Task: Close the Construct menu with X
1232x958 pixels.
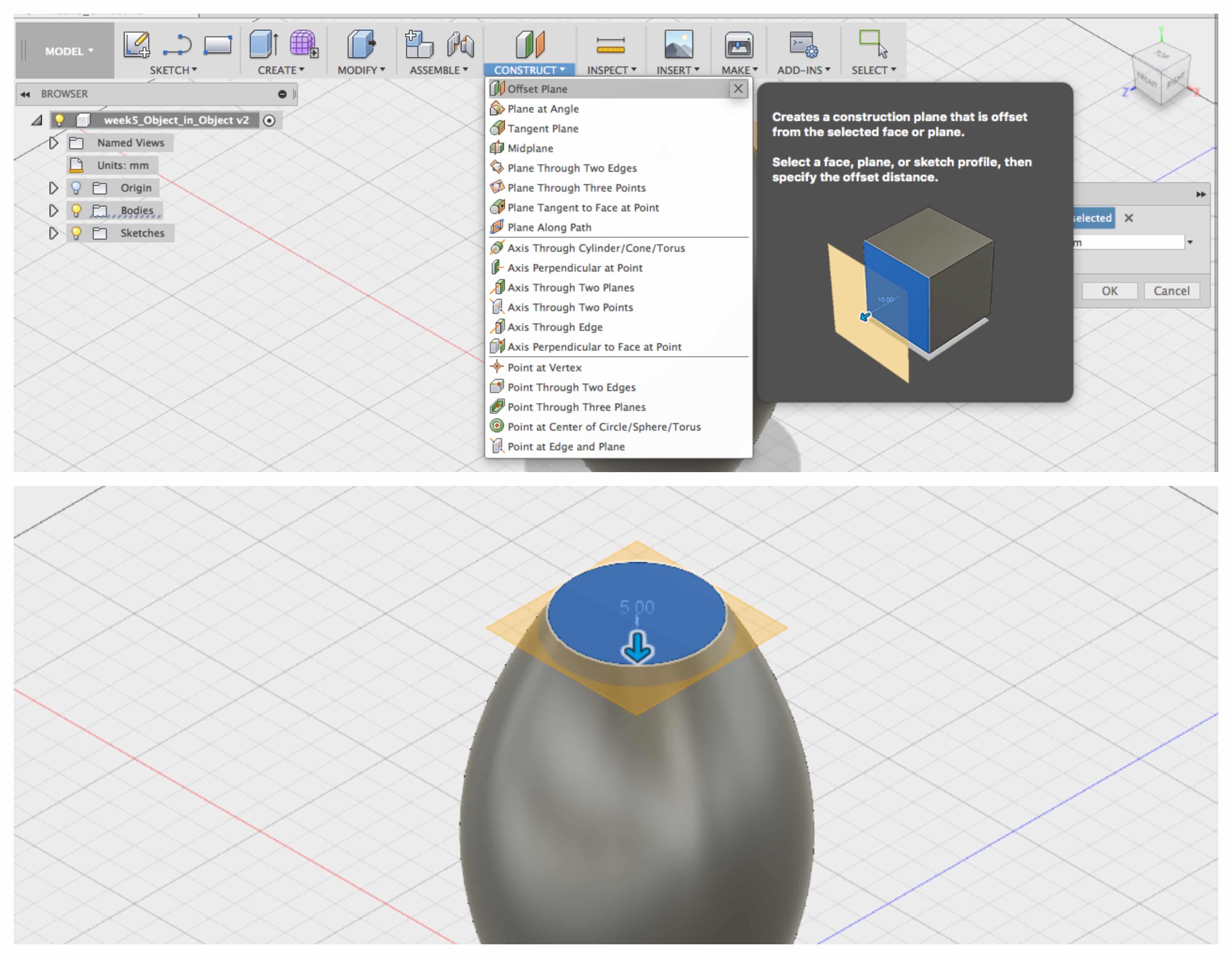Action: point(739,89)
